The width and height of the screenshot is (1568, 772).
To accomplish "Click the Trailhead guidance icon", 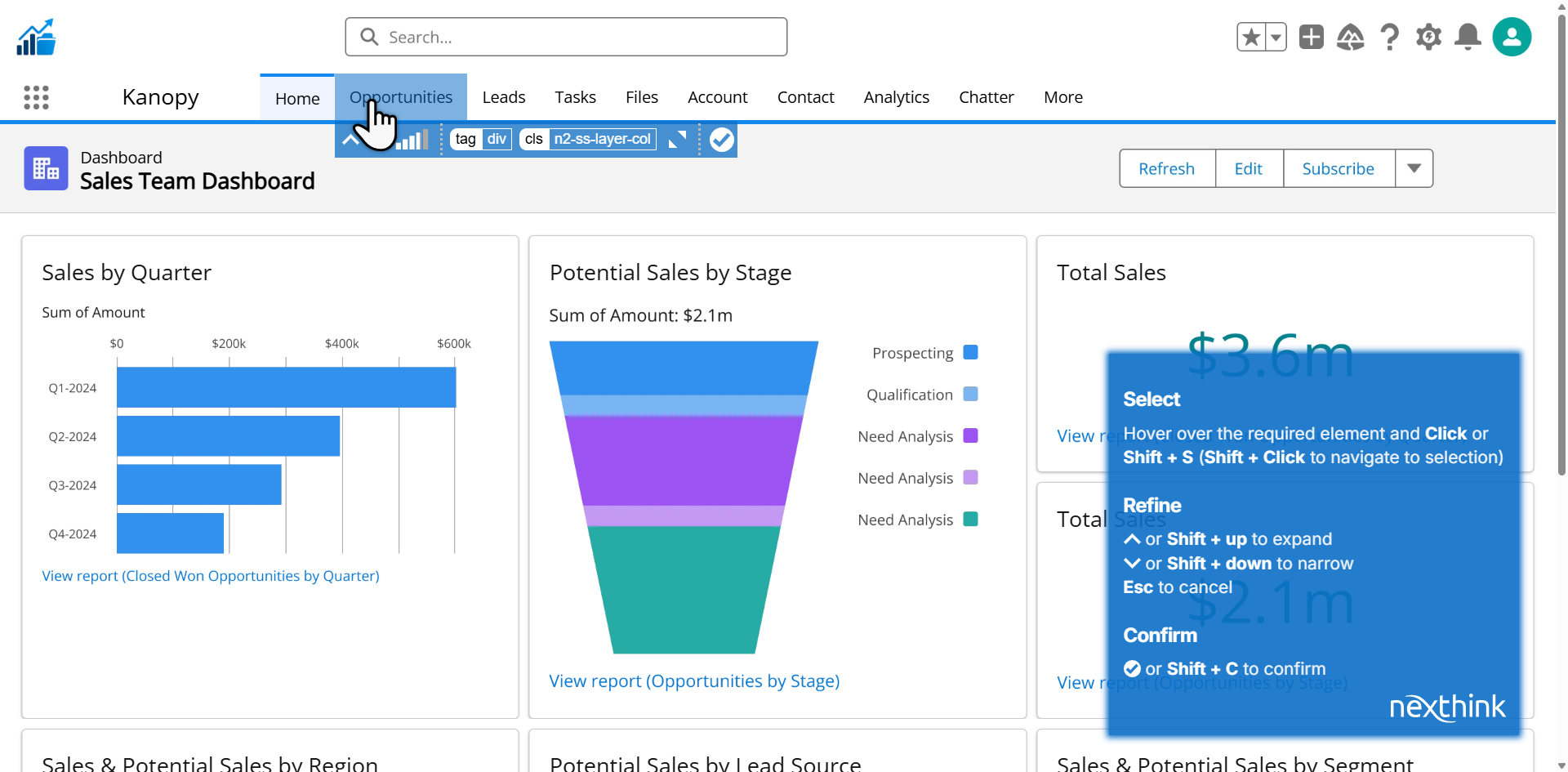I will click(x=1350, y=38).
